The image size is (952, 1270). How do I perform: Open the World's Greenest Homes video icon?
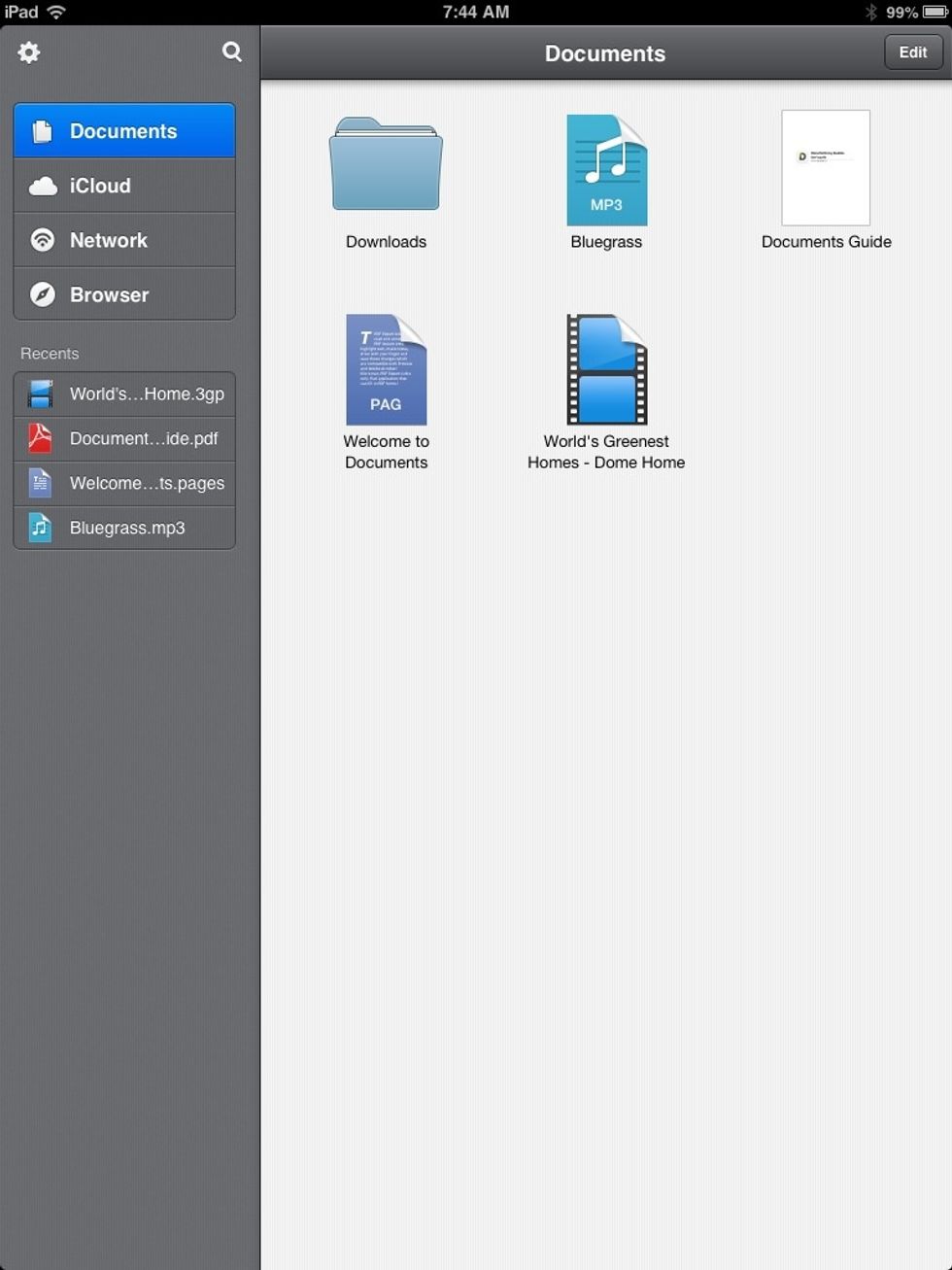click(606, 369)
